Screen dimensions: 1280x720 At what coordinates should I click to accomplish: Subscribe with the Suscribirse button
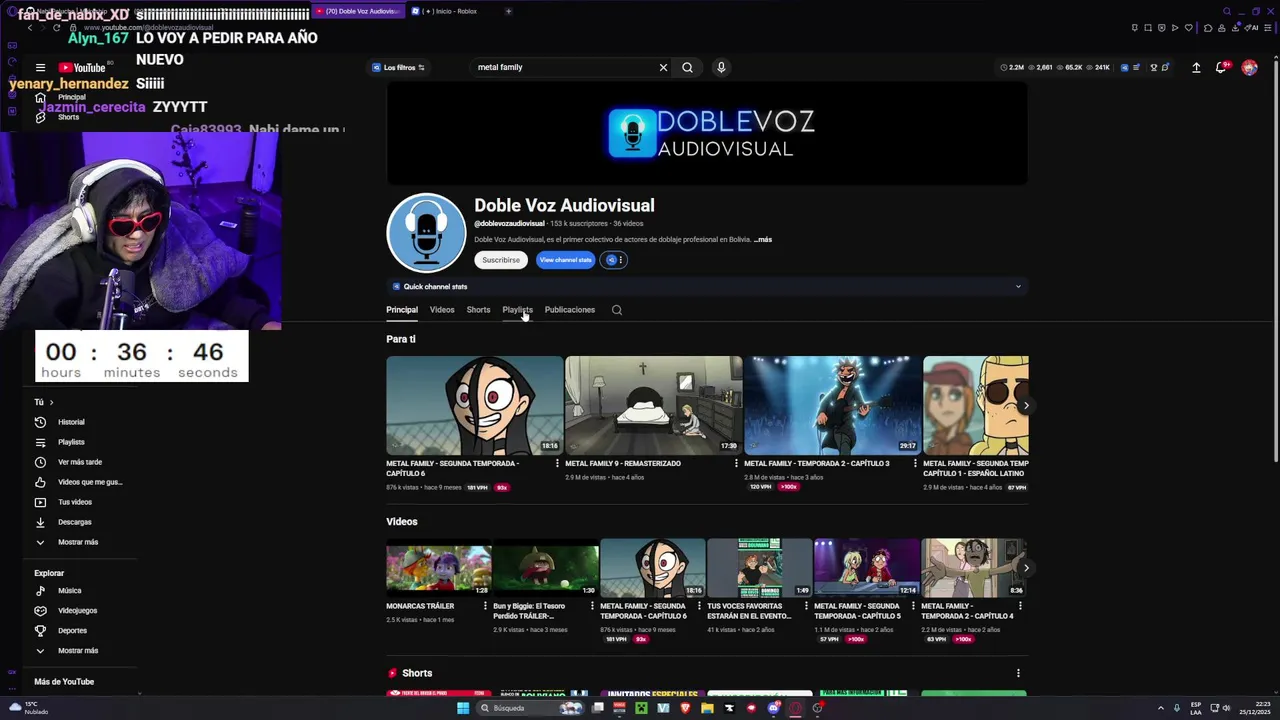[501, 260]
